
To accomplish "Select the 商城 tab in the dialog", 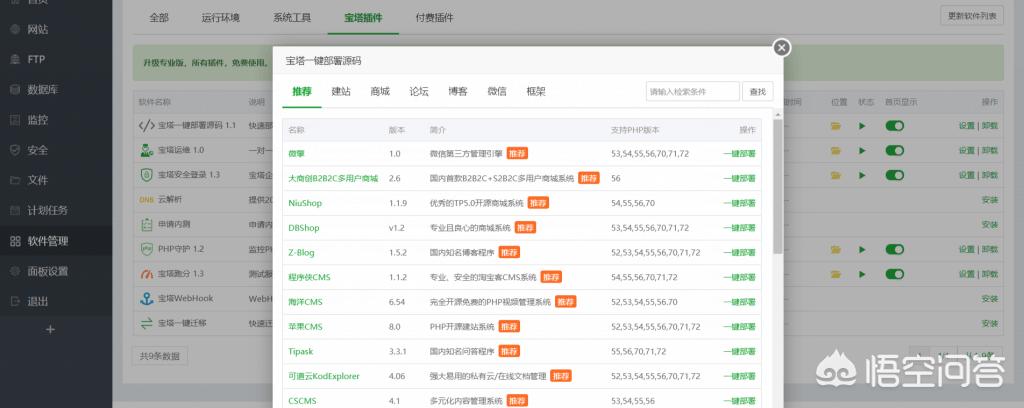I will click(380, 92).
